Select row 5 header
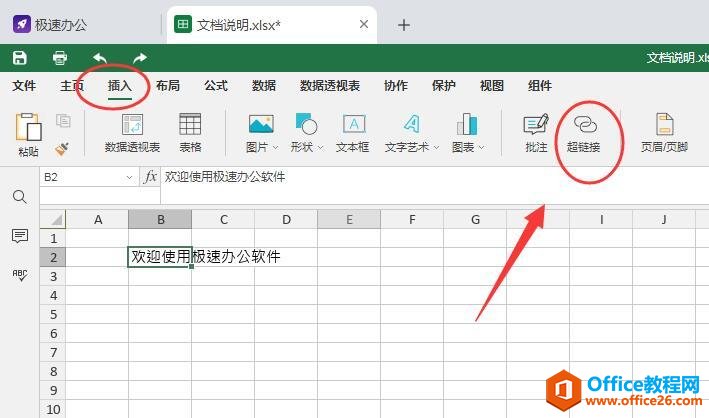This screenshot has height=418, width=709. point(53,314)
